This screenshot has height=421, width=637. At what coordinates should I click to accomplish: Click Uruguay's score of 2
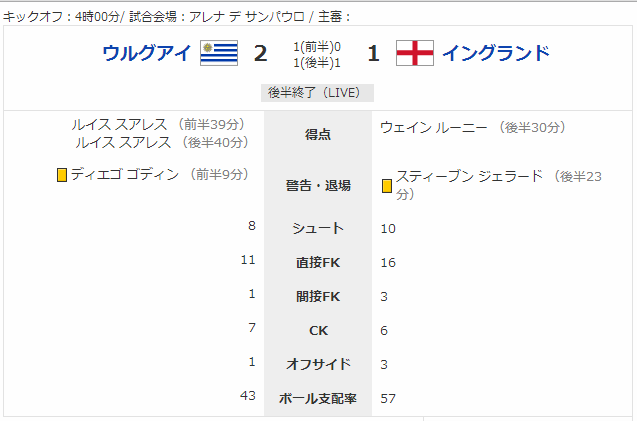click(260, 53)
